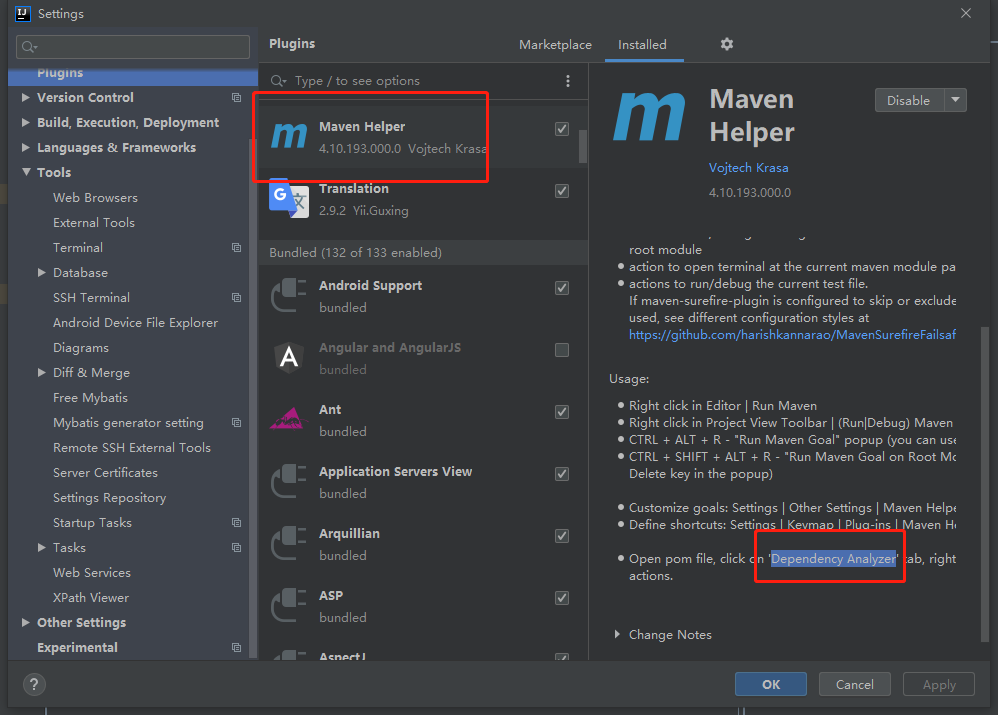Click the Arquillian plugin icon
Image resolution: width=998 pixels, height=715 pixels.
289,543
